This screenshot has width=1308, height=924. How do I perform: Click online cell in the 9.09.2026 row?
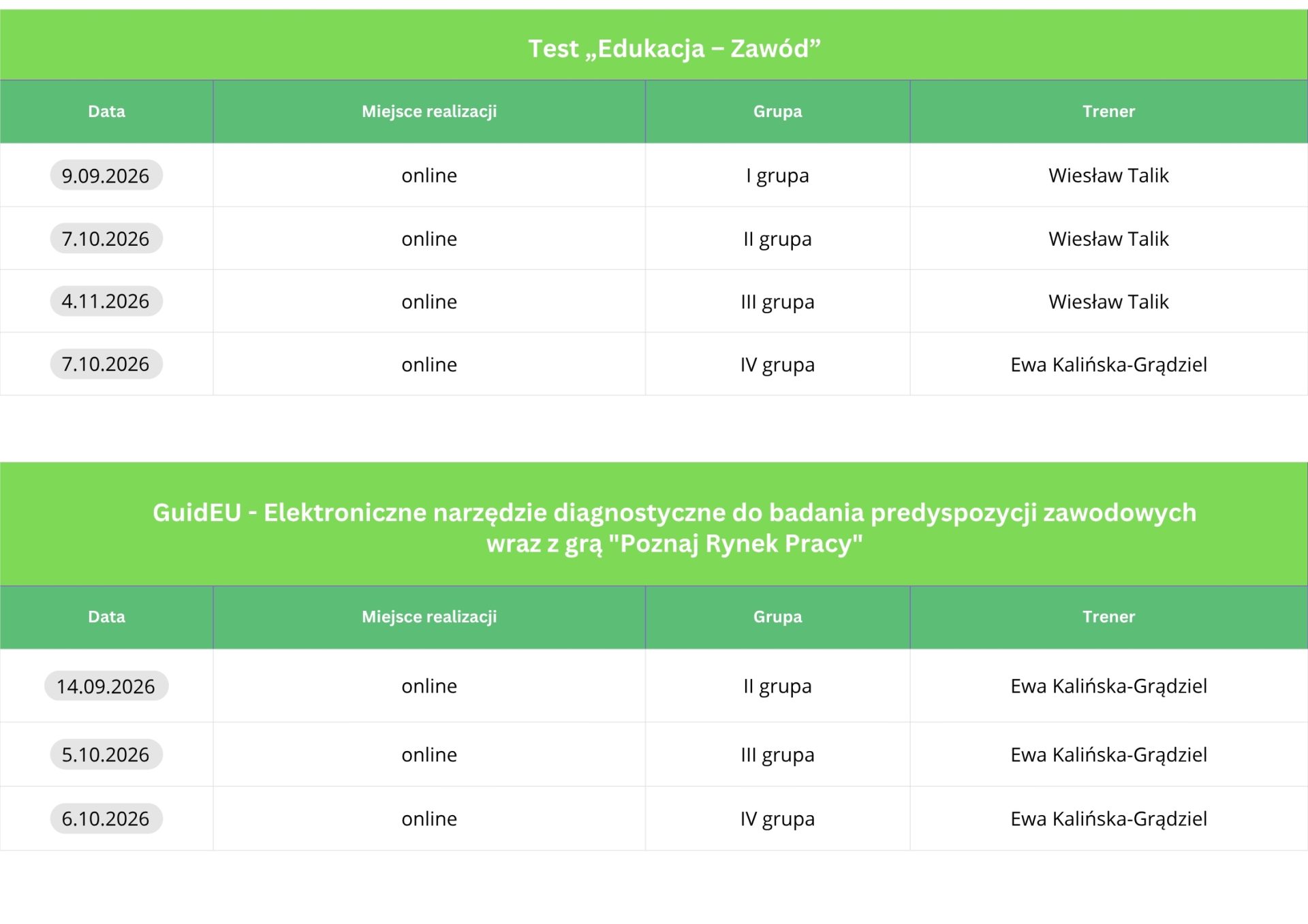click(429, 175)
